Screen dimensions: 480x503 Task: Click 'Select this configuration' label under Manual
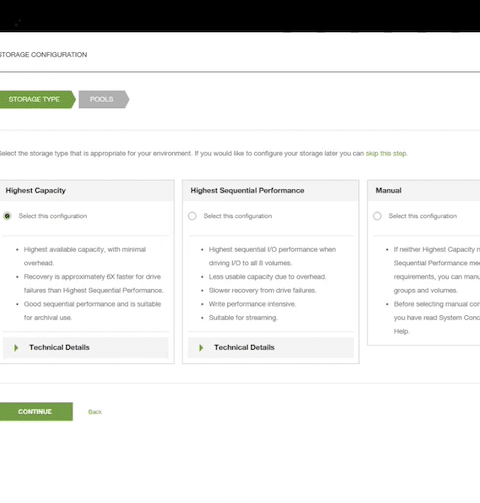point(423,216)
